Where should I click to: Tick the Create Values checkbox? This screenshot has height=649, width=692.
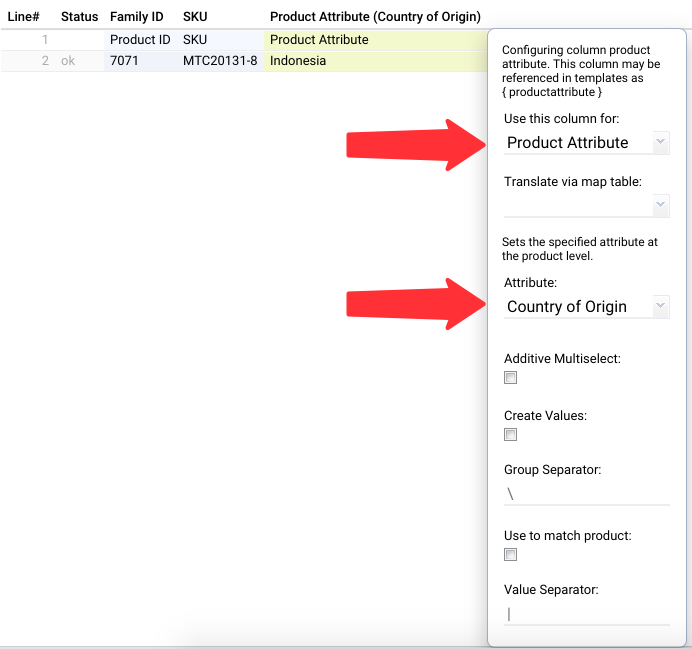[x=510, y=435]
